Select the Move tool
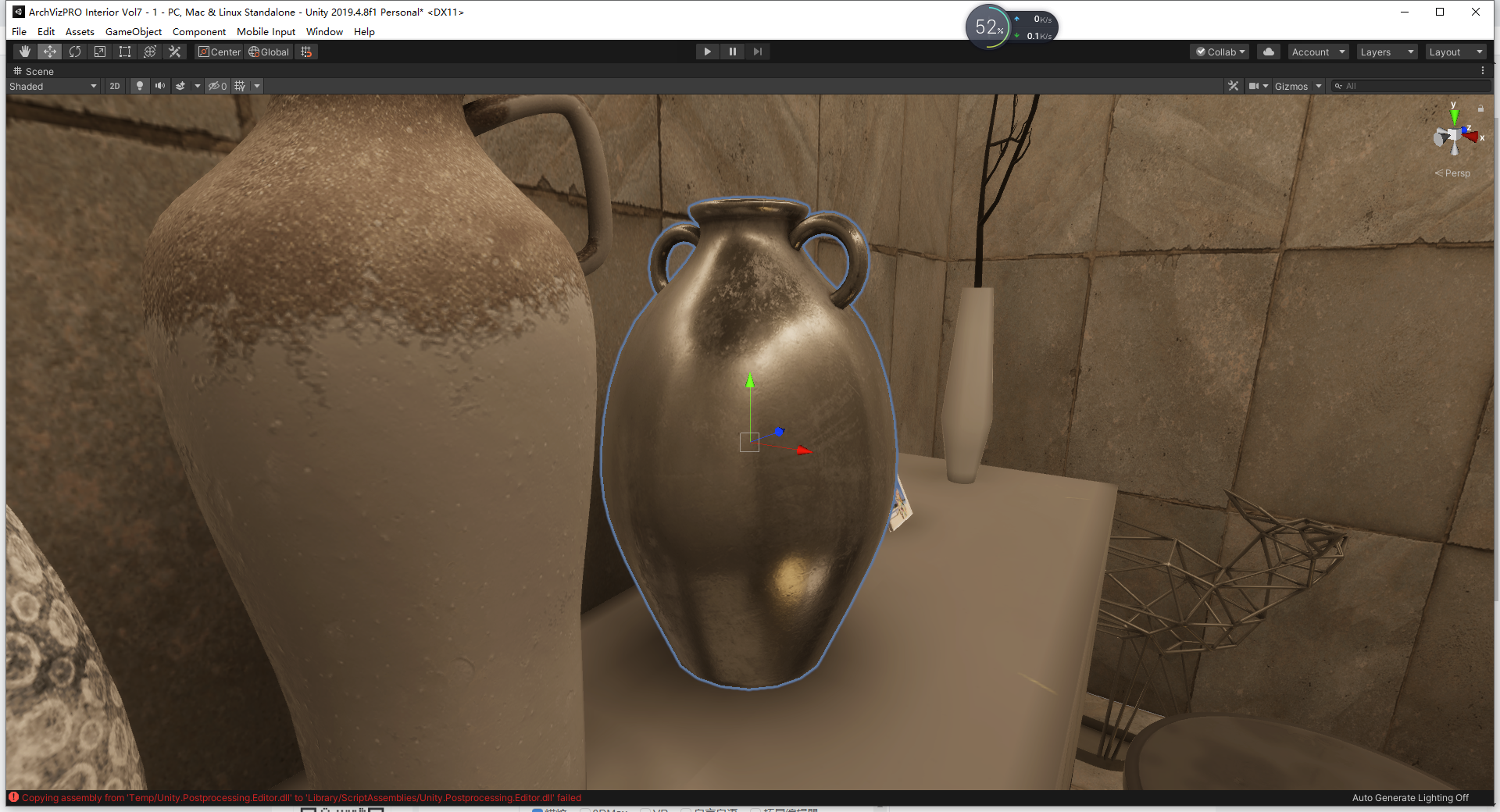1500x812 pixels. [50, 52]
